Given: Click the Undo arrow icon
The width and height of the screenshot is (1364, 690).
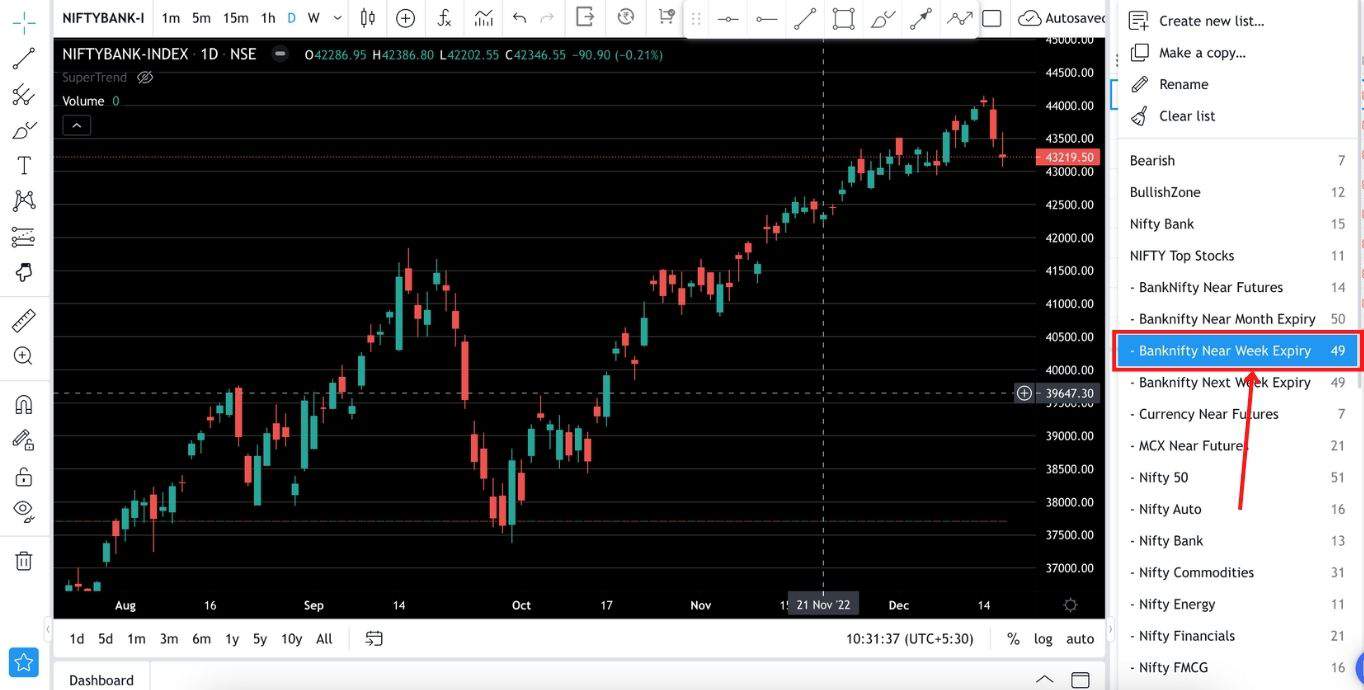Looking at the screenshot, I should [519, 18].
